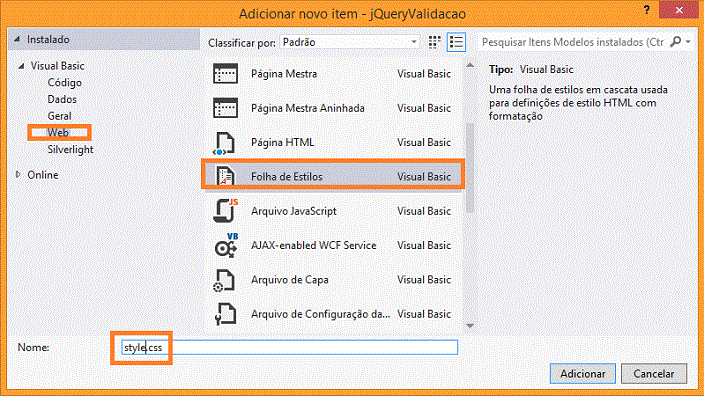Select Página Mestra item name

[x=284, y=74]
